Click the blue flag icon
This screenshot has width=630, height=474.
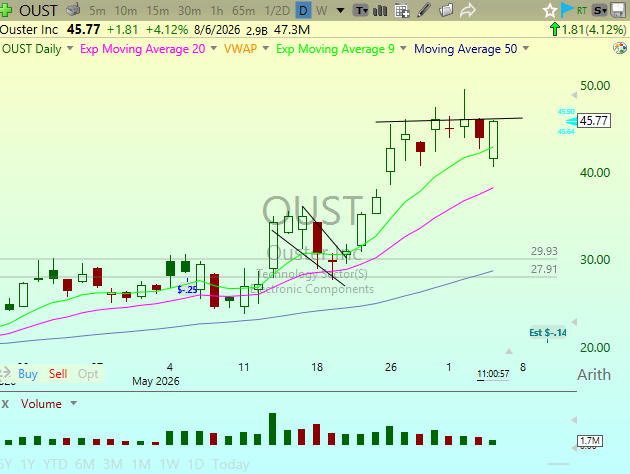(x=567, y=10)
